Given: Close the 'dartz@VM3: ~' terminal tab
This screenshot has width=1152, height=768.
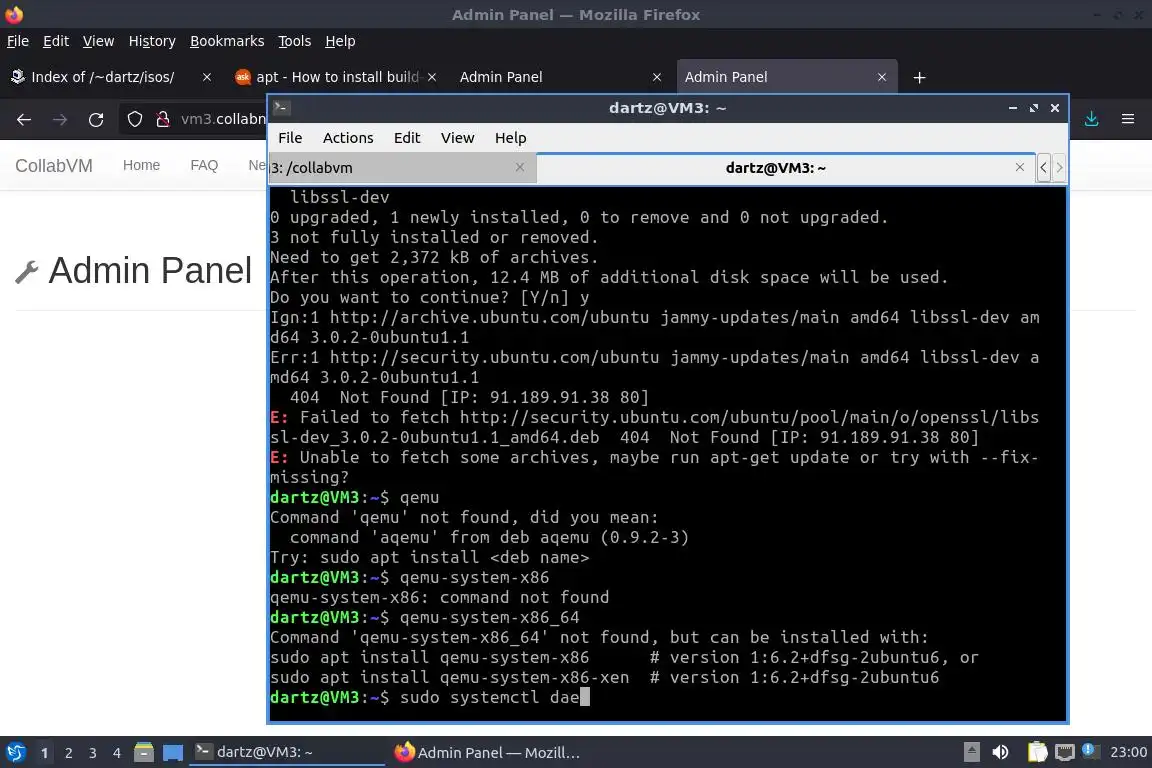Looking at the screenshot, I should (1020, 168).
